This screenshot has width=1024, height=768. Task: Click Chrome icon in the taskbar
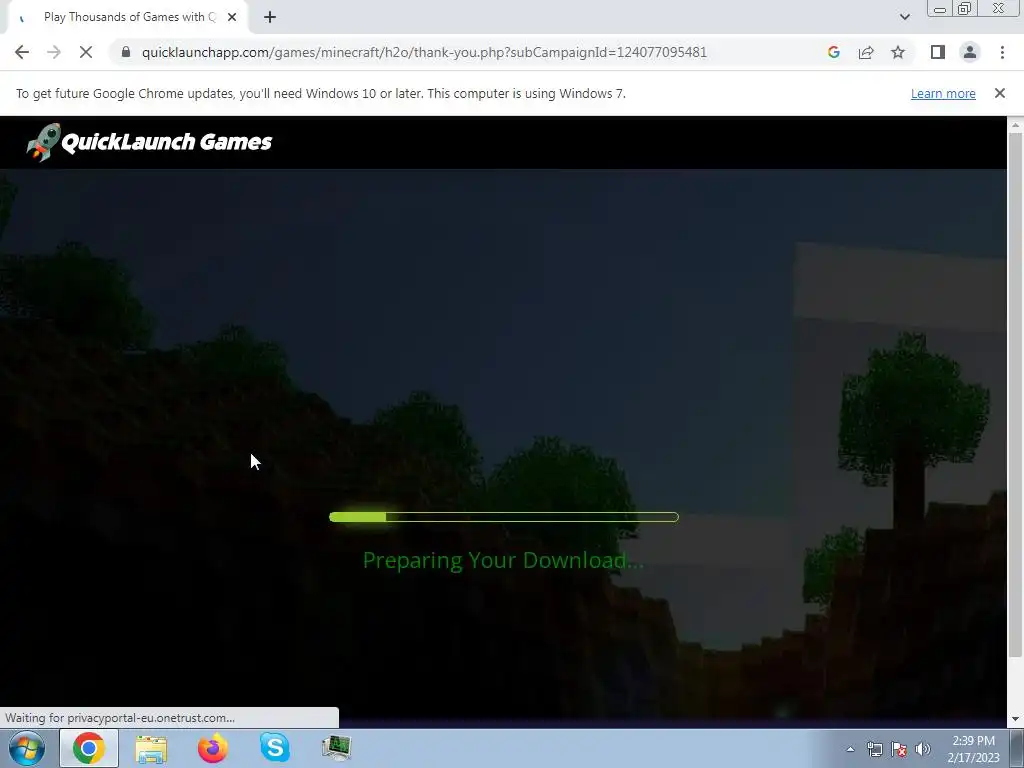pos(89,748)
